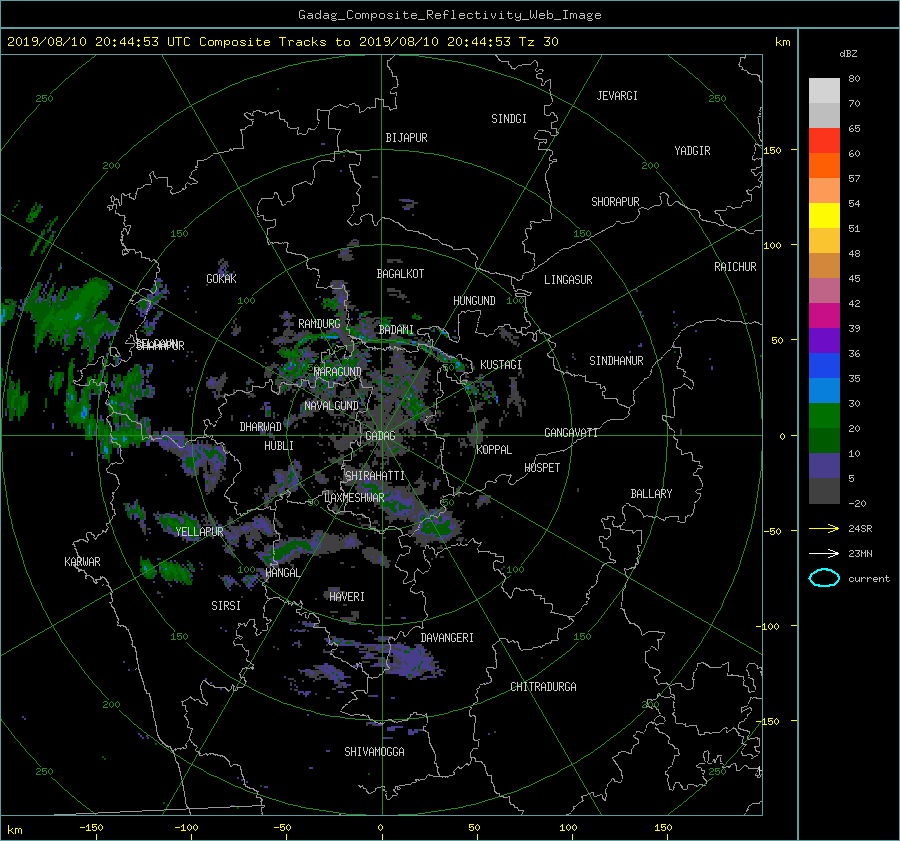Click the 23MN legend label text
This screenshot has width=900, height=841.
coord(860,554)
